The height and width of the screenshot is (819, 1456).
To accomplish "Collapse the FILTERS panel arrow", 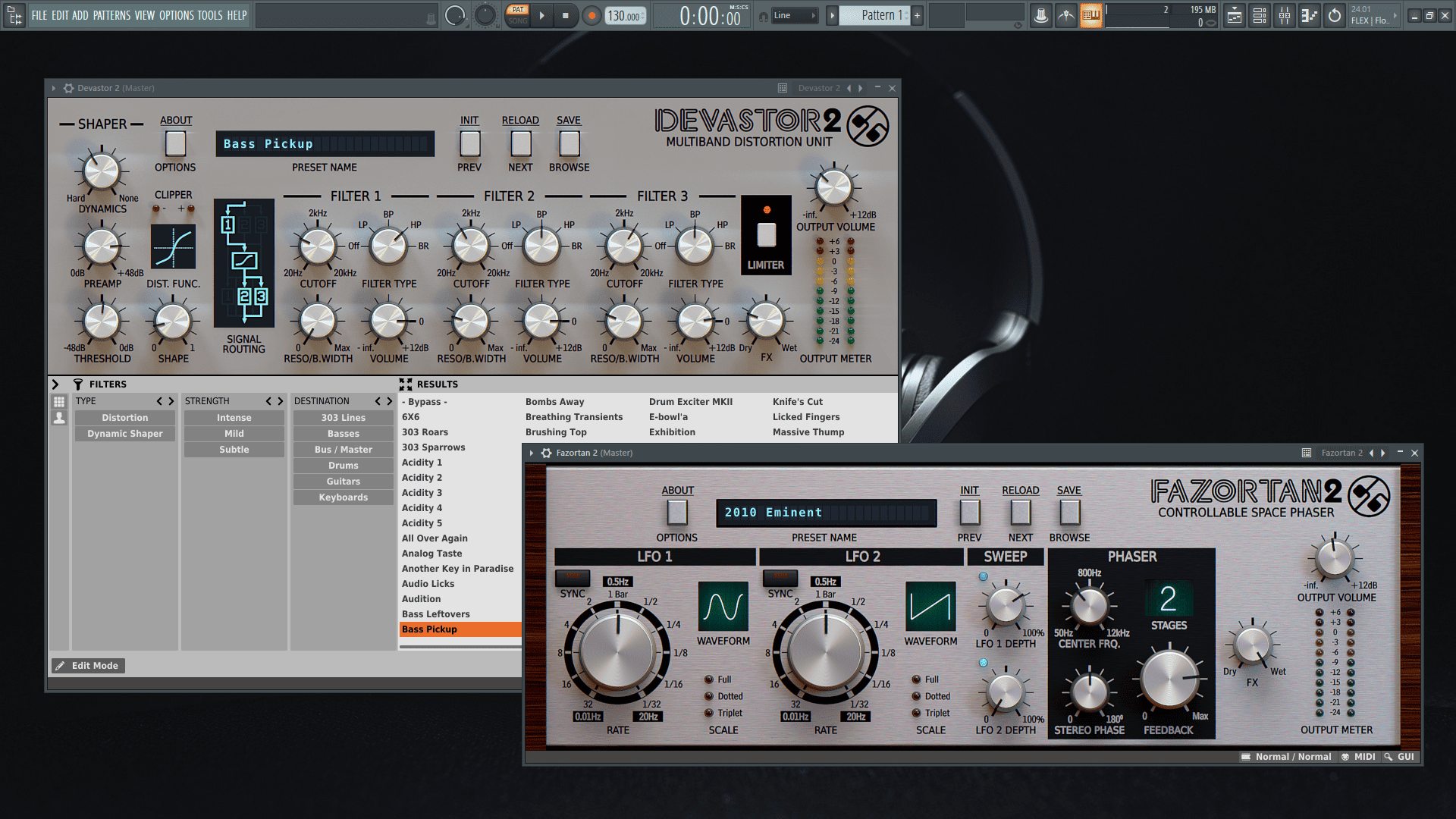I will tap(55, 384).
